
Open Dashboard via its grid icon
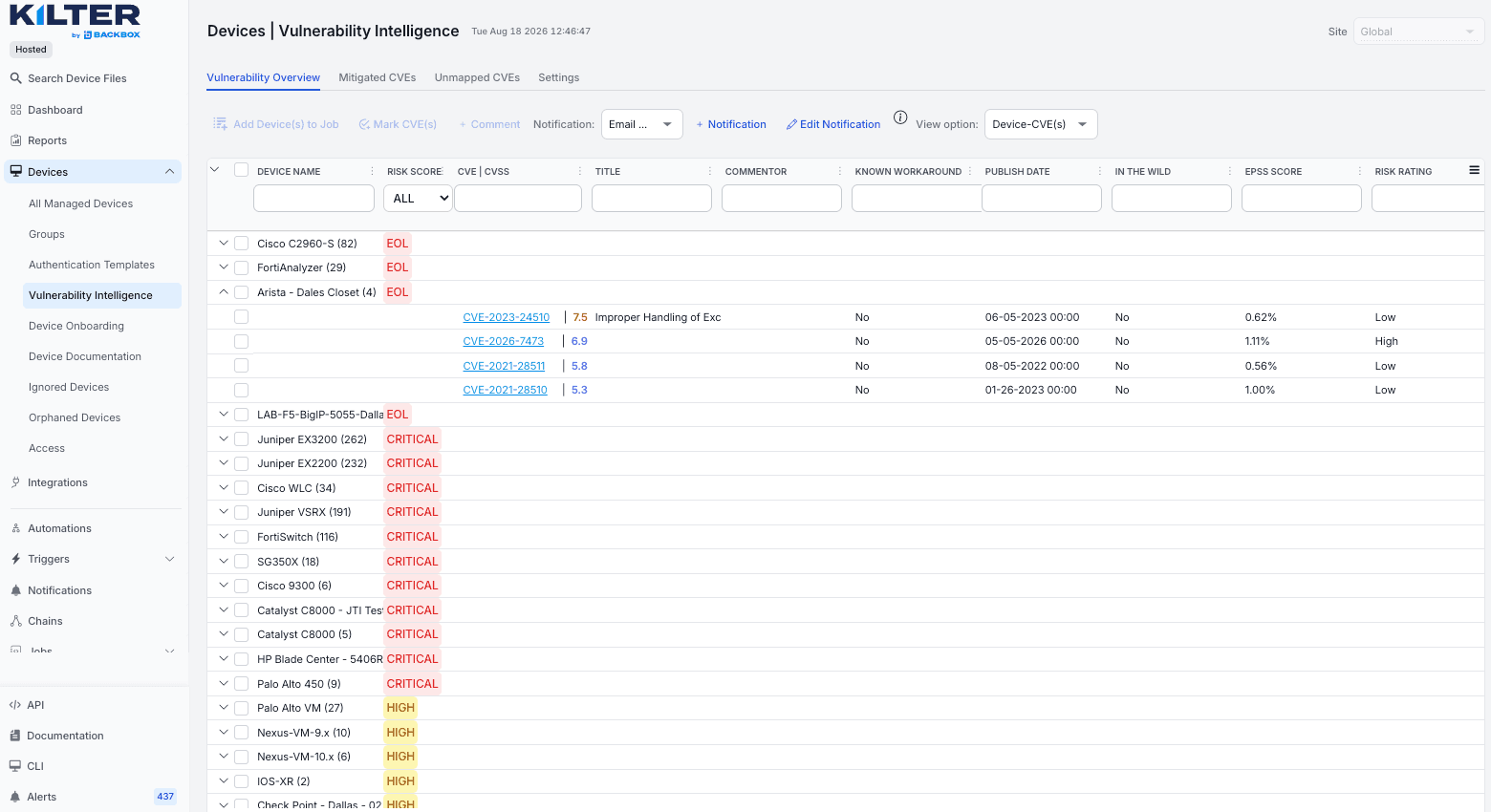point(15,110)
